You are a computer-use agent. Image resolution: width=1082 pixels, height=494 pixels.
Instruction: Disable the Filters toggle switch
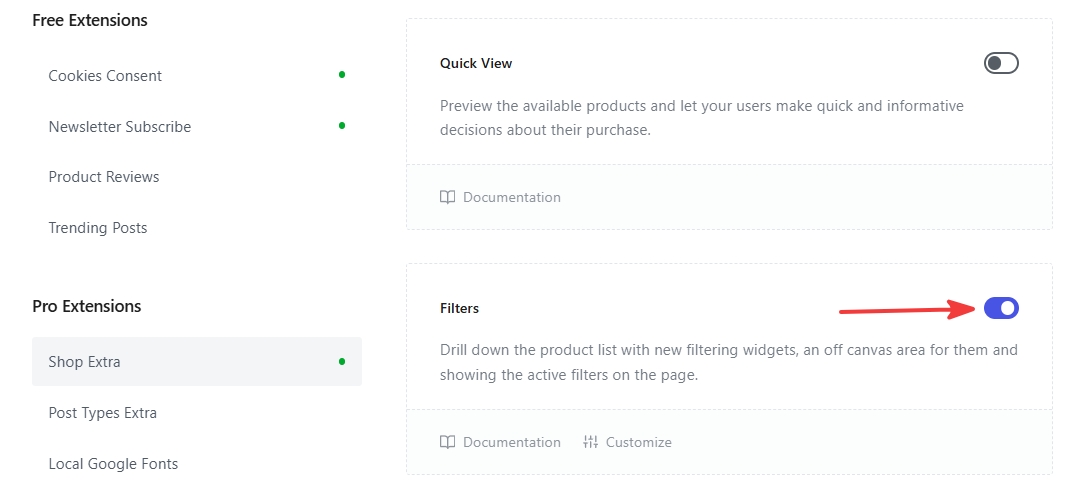pos(1001,308)
